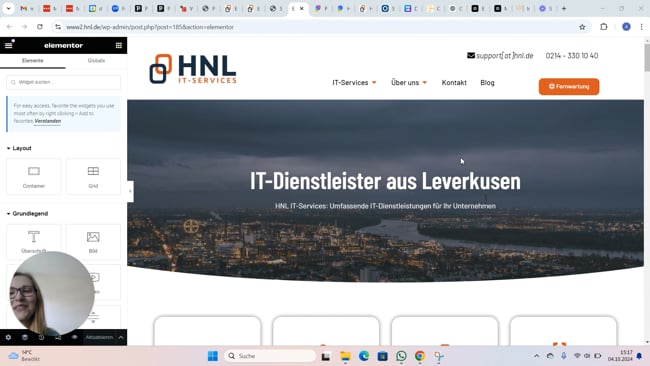Reload the browser page
Image resolution: width=650 pixels, height=366 pixels.
(40, 27)
